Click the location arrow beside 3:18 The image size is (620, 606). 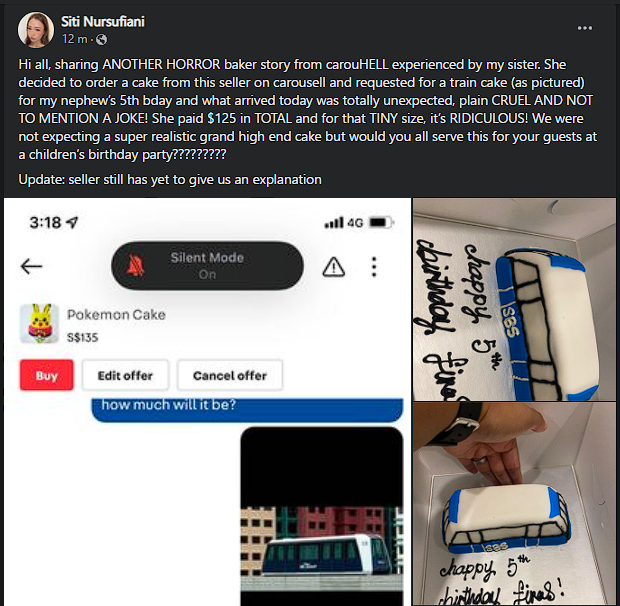[72, 223]
